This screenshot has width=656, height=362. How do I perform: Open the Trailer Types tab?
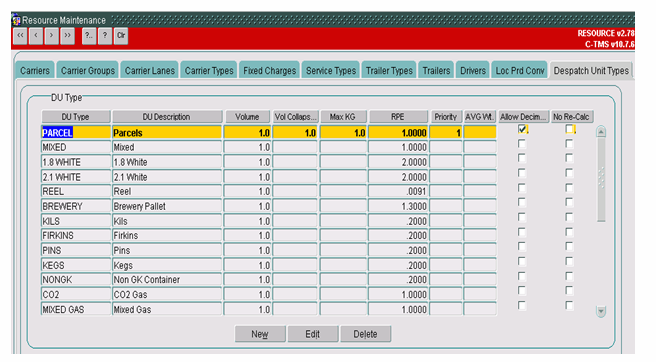point(389,70)
